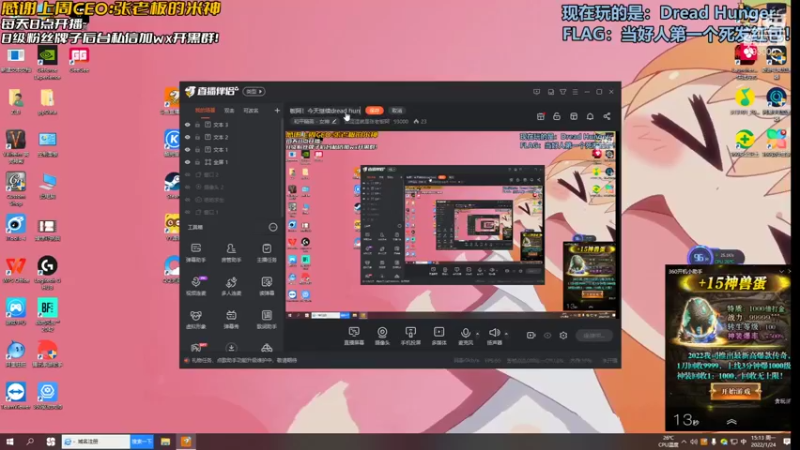Toggle preview visibility eye in bottom bar
The width and height of the screenshot is (800, 450).
[x=547, y=335]
